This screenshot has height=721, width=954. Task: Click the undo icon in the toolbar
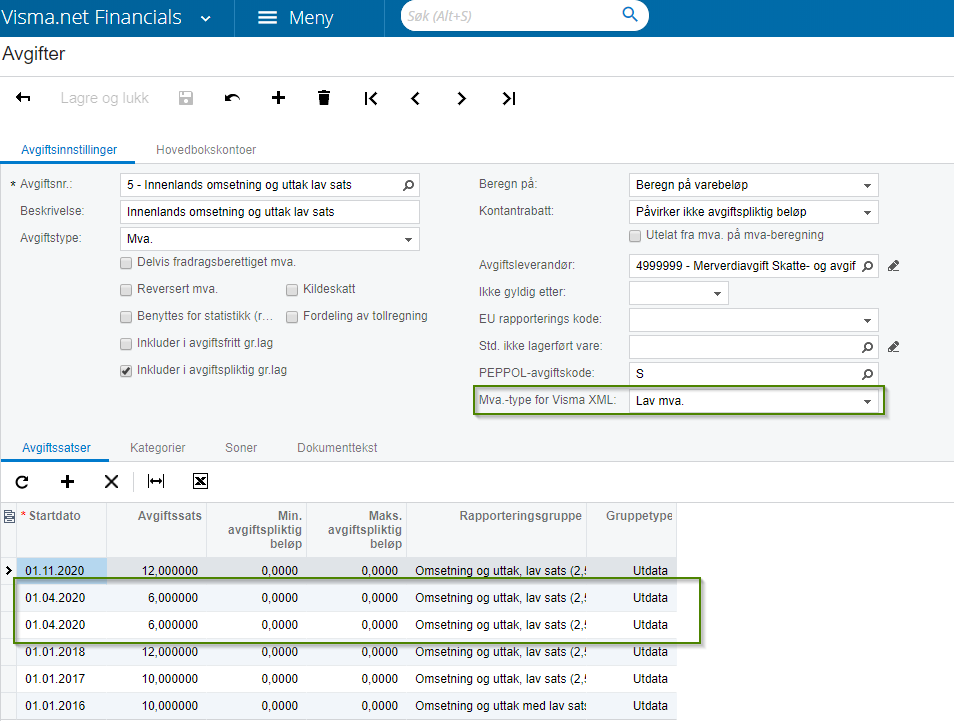point(232,98)
